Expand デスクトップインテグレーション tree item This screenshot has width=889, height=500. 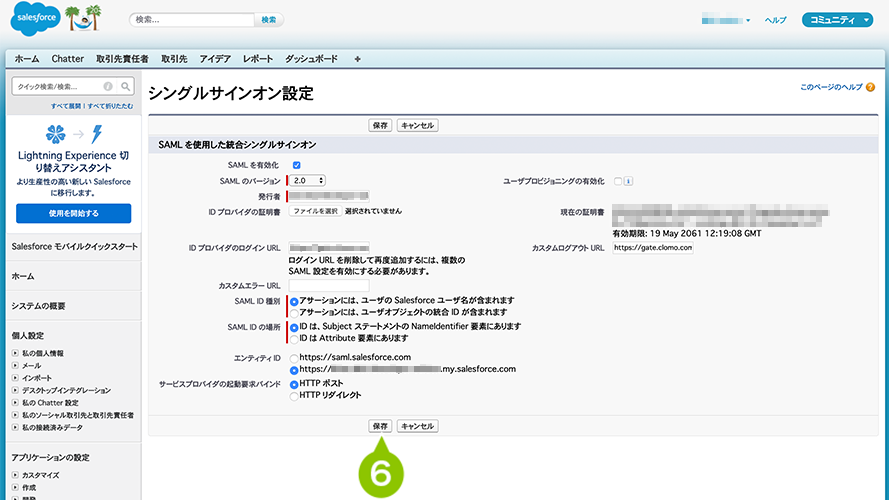click(x=15, y=390)
